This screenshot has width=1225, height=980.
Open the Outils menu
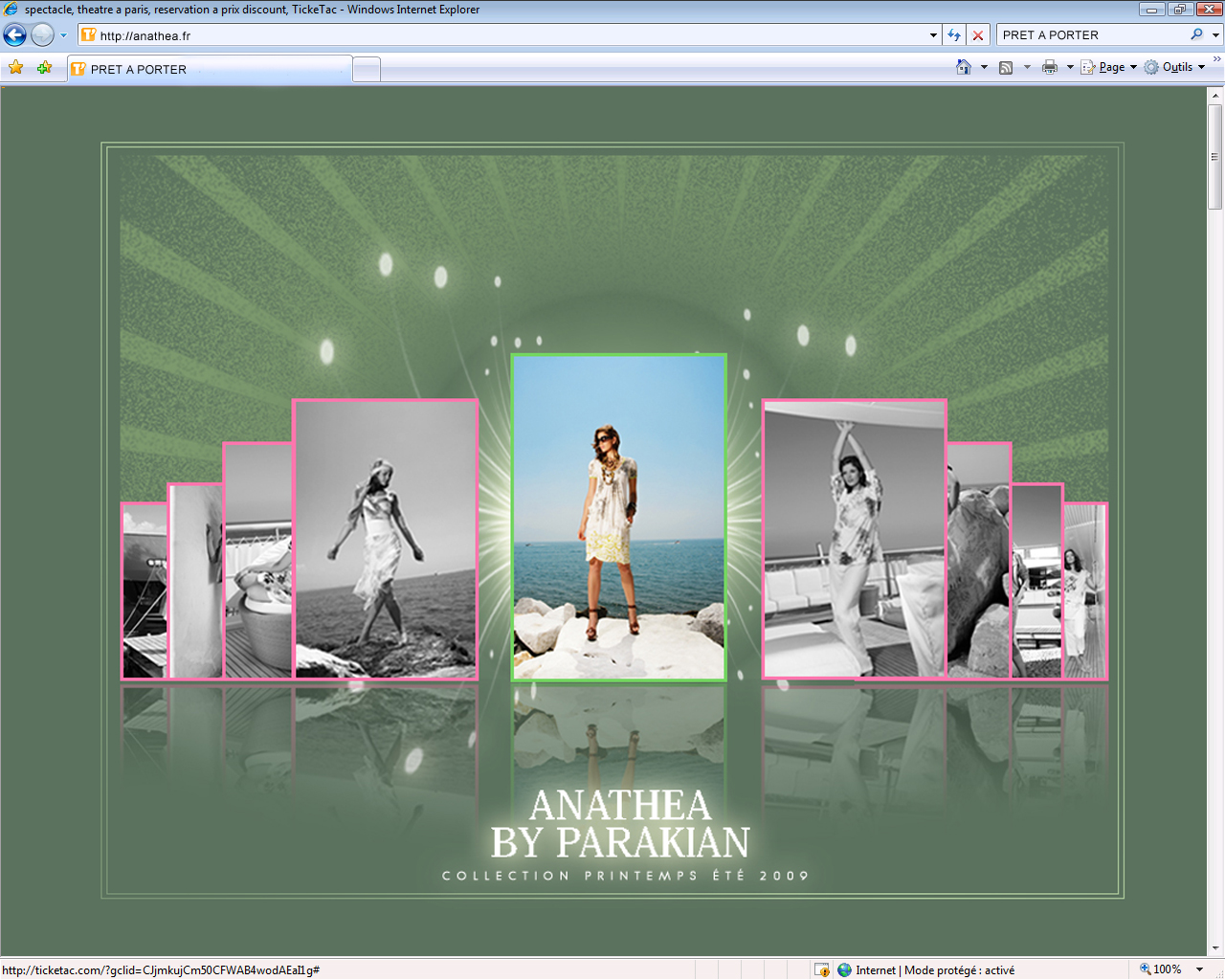pos(1174,67)
